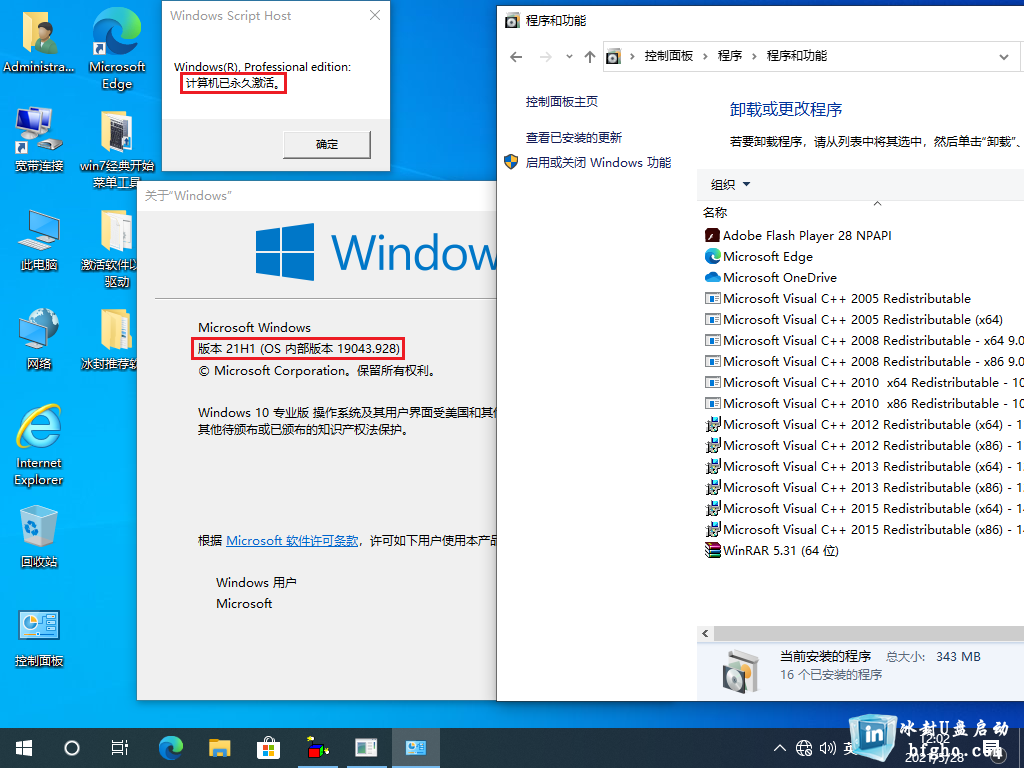Select Visual C++ 2010 x64 Redistributable
This screenshot has height=768, width=1024.
(864, 382)
